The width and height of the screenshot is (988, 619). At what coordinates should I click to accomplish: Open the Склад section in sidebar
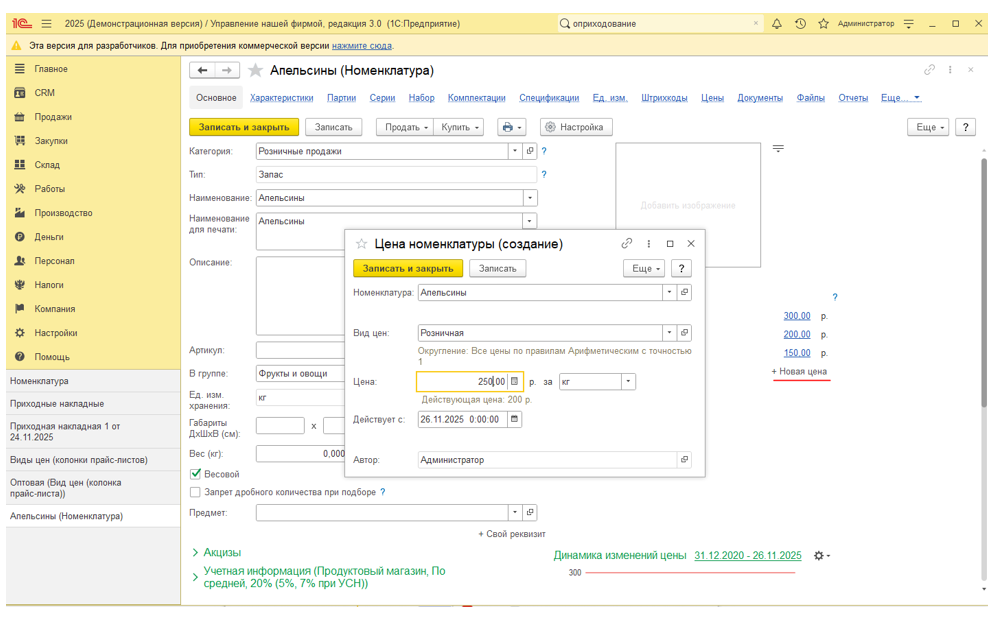[47, 165]
